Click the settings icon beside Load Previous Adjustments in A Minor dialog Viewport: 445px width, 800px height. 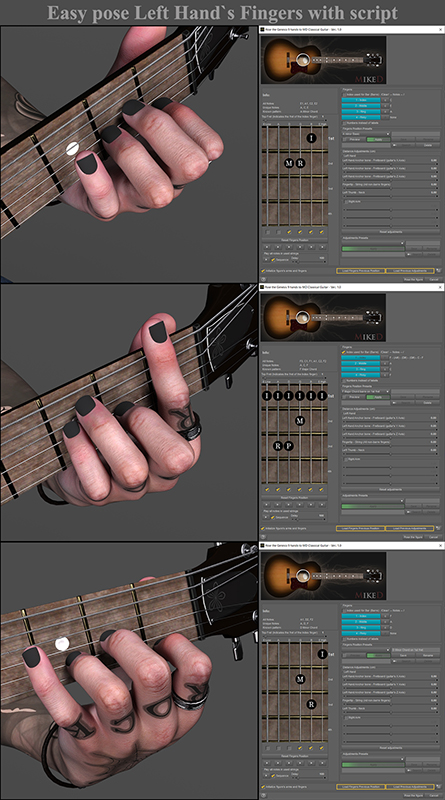(438, 270)
